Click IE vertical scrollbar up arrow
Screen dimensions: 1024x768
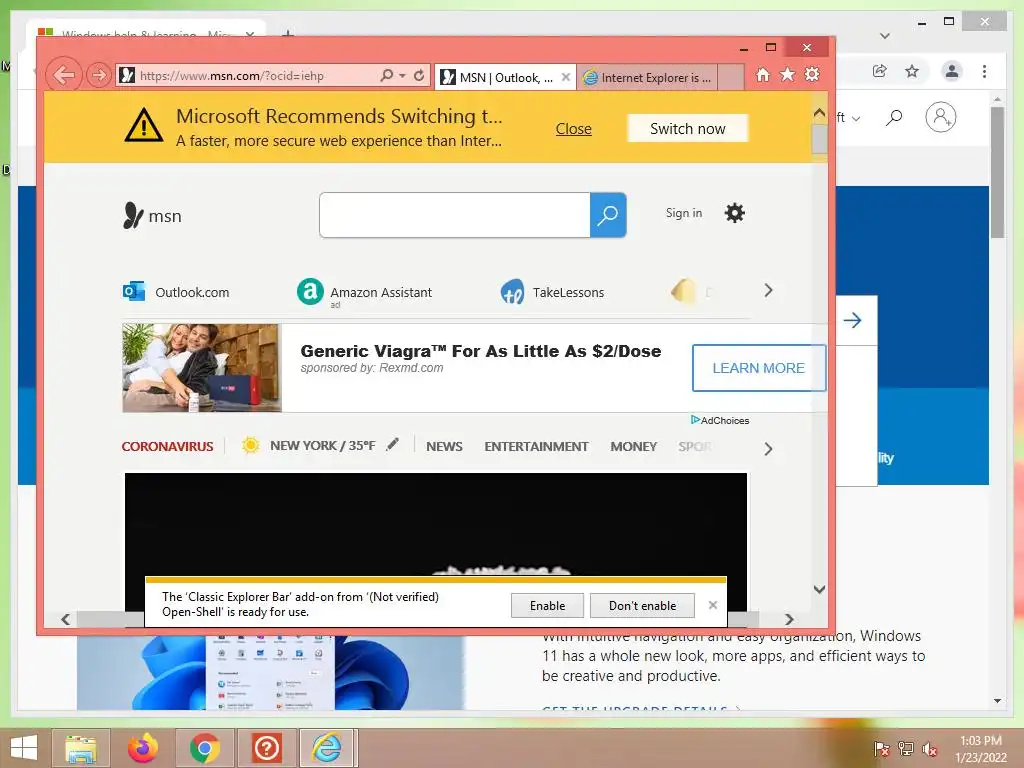pos(820,114)
